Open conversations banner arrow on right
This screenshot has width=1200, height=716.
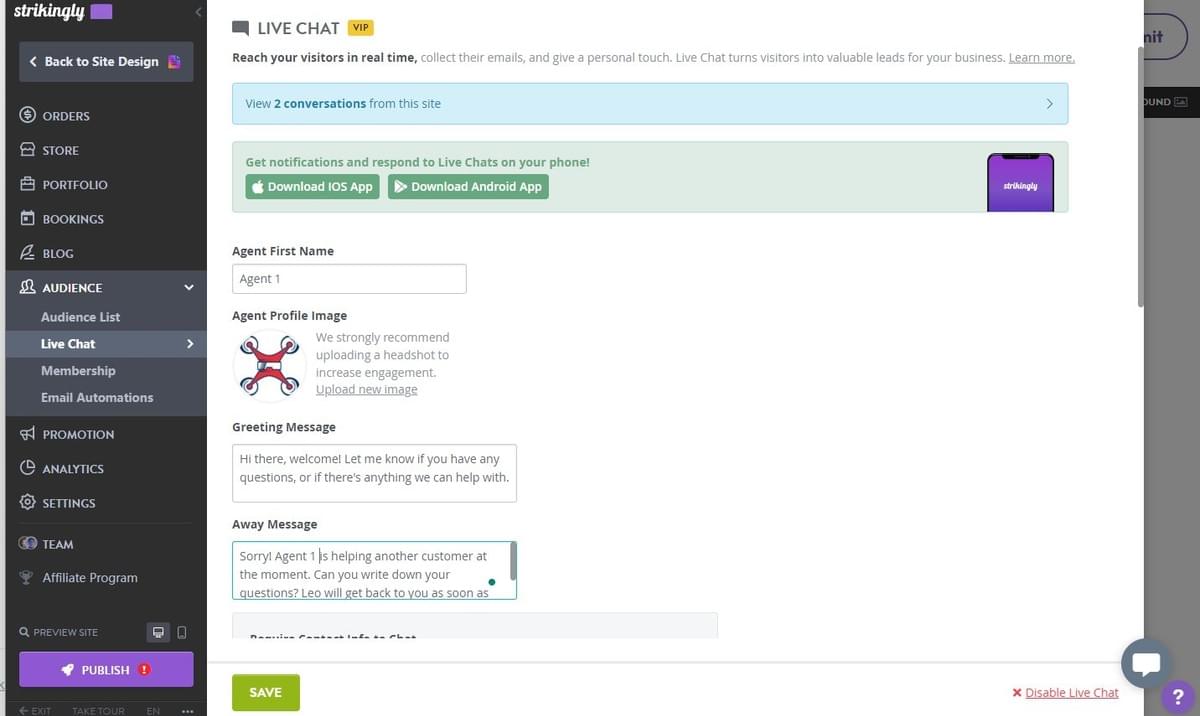pyautogui.click(x=1049, y=104)
